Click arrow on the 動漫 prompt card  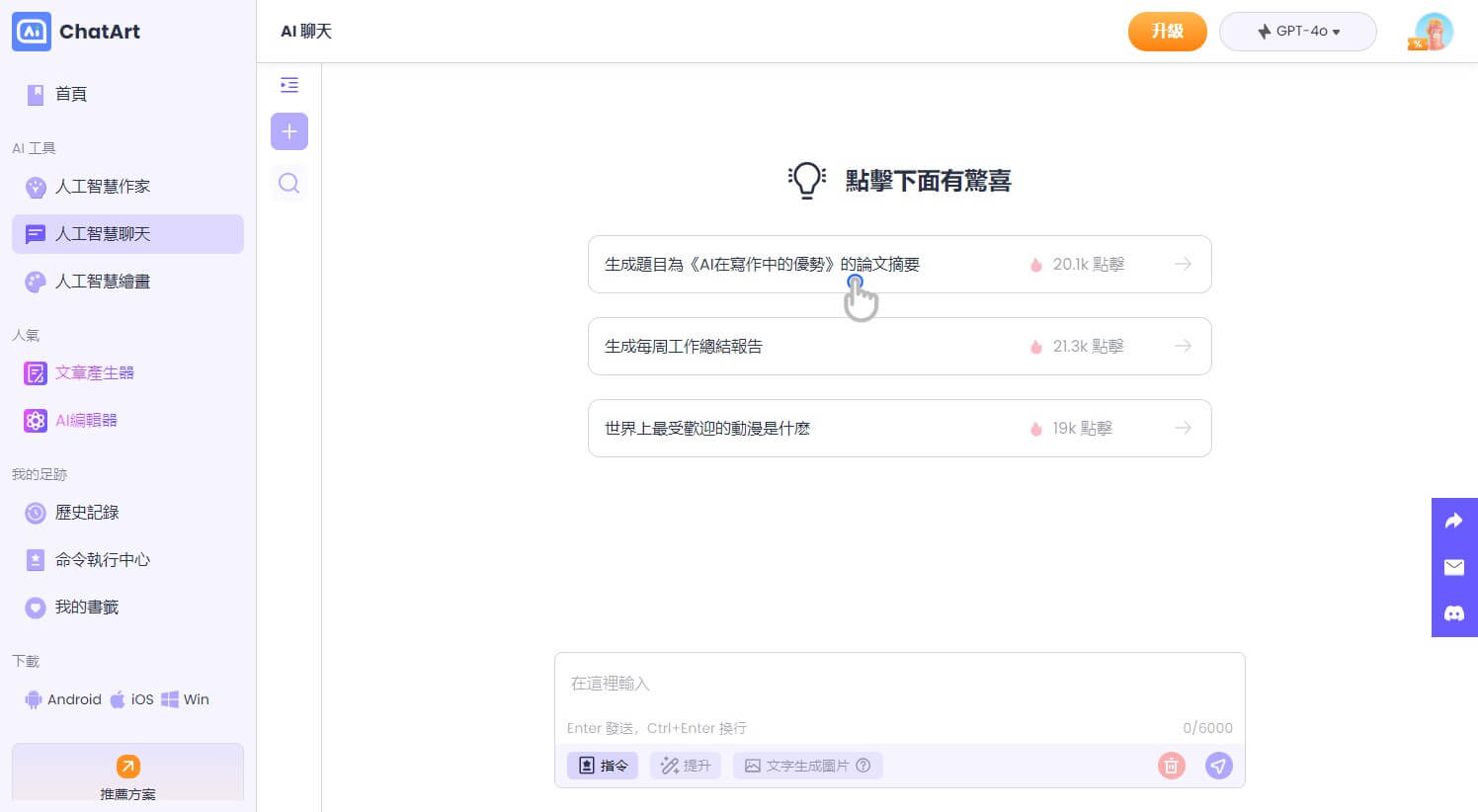1183,428
